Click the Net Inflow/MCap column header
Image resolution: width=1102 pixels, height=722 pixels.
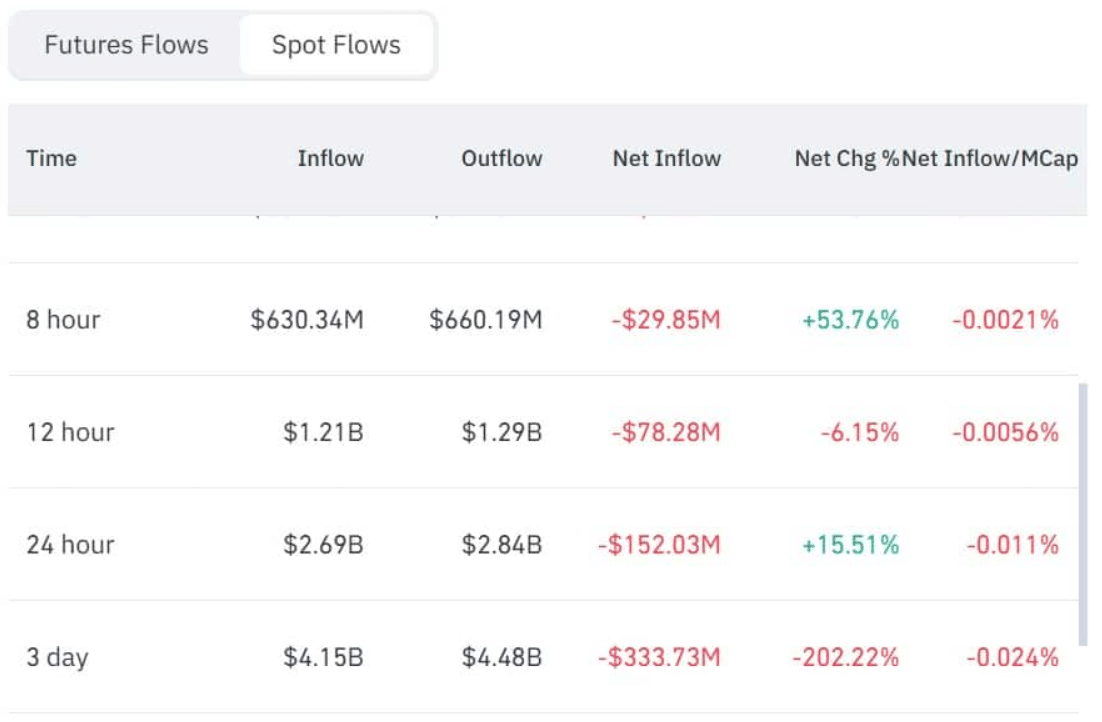tap(990, 158)
